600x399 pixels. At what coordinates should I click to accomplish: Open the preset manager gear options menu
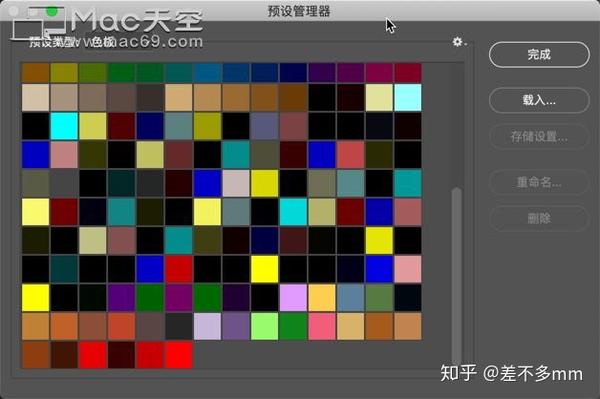(459, 42)
